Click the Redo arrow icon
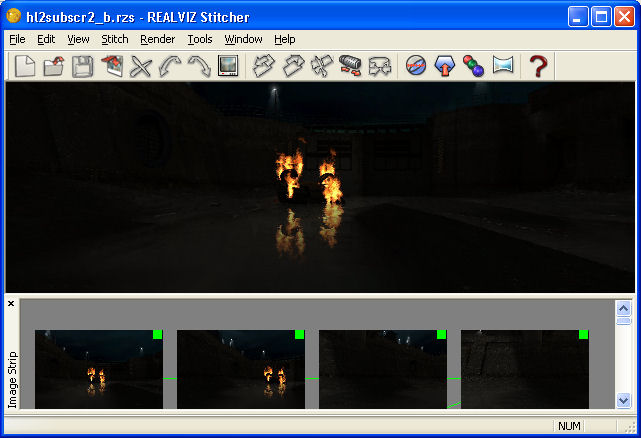Image resolution: width=641 pixels, height=438 pixels. pos(199,66)
